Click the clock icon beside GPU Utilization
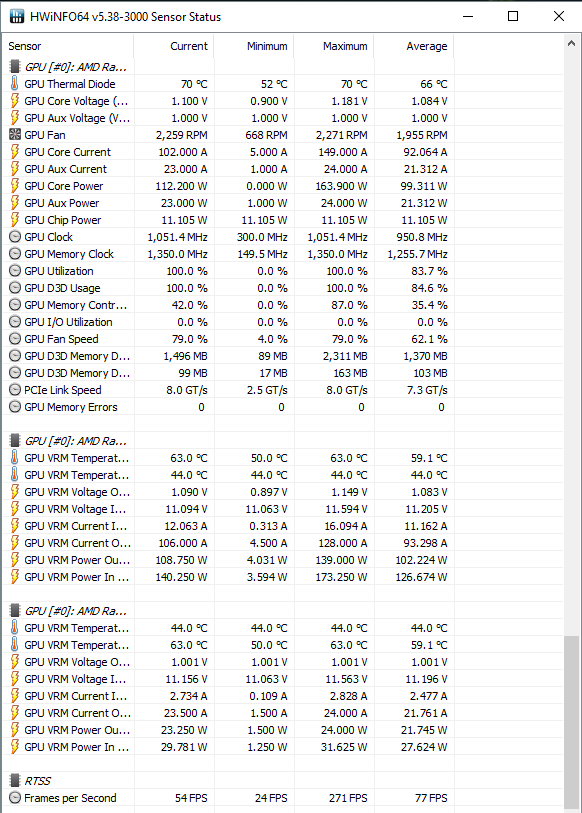Viewport: 582px width, 813px height. coord(15,271)
